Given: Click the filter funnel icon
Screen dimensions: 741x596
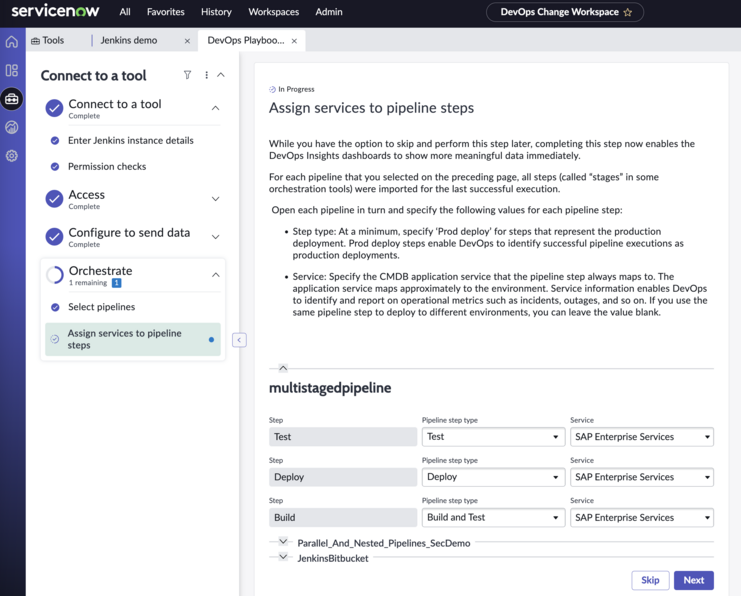Looking at the screenshot, I should [x=188, y=75].
